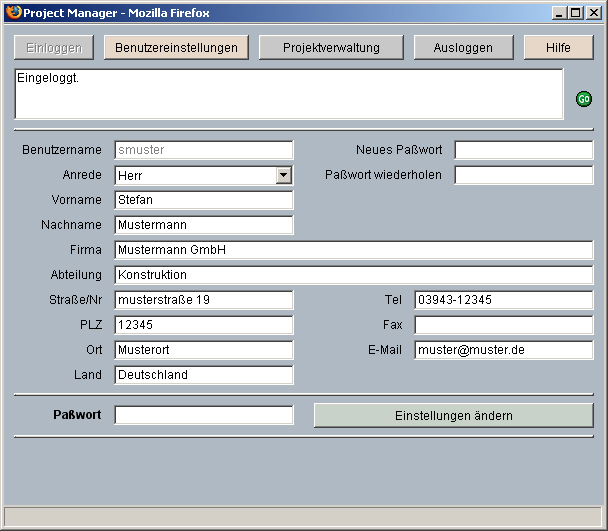608x531 pixels.
Task: Click the Firefox icon in title bar
Action: 13,13
